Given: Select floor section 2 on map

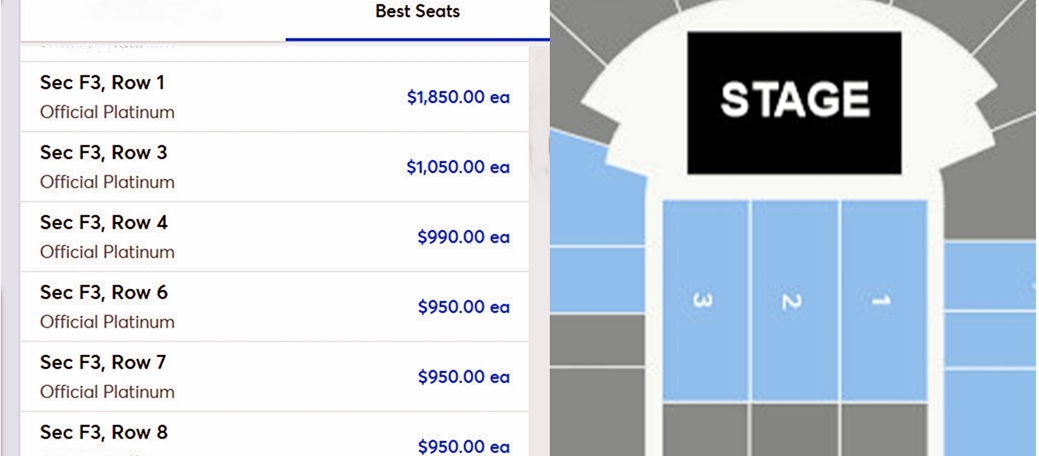Looking at the screenshot, I should 795,301.
